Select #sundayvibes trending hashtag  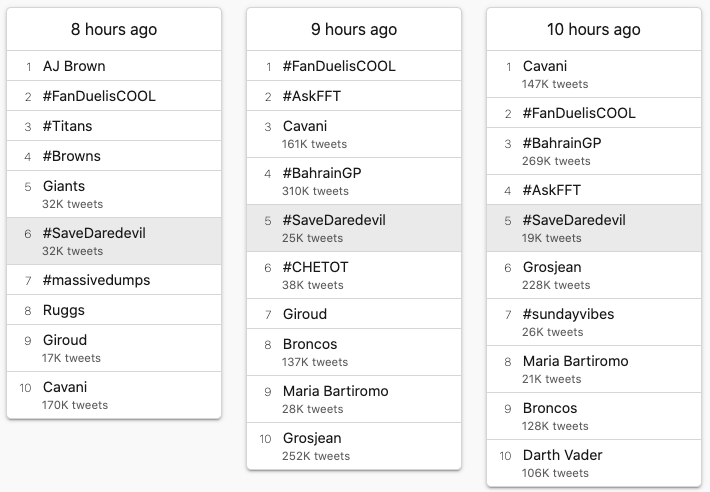(x=594, y=322)
